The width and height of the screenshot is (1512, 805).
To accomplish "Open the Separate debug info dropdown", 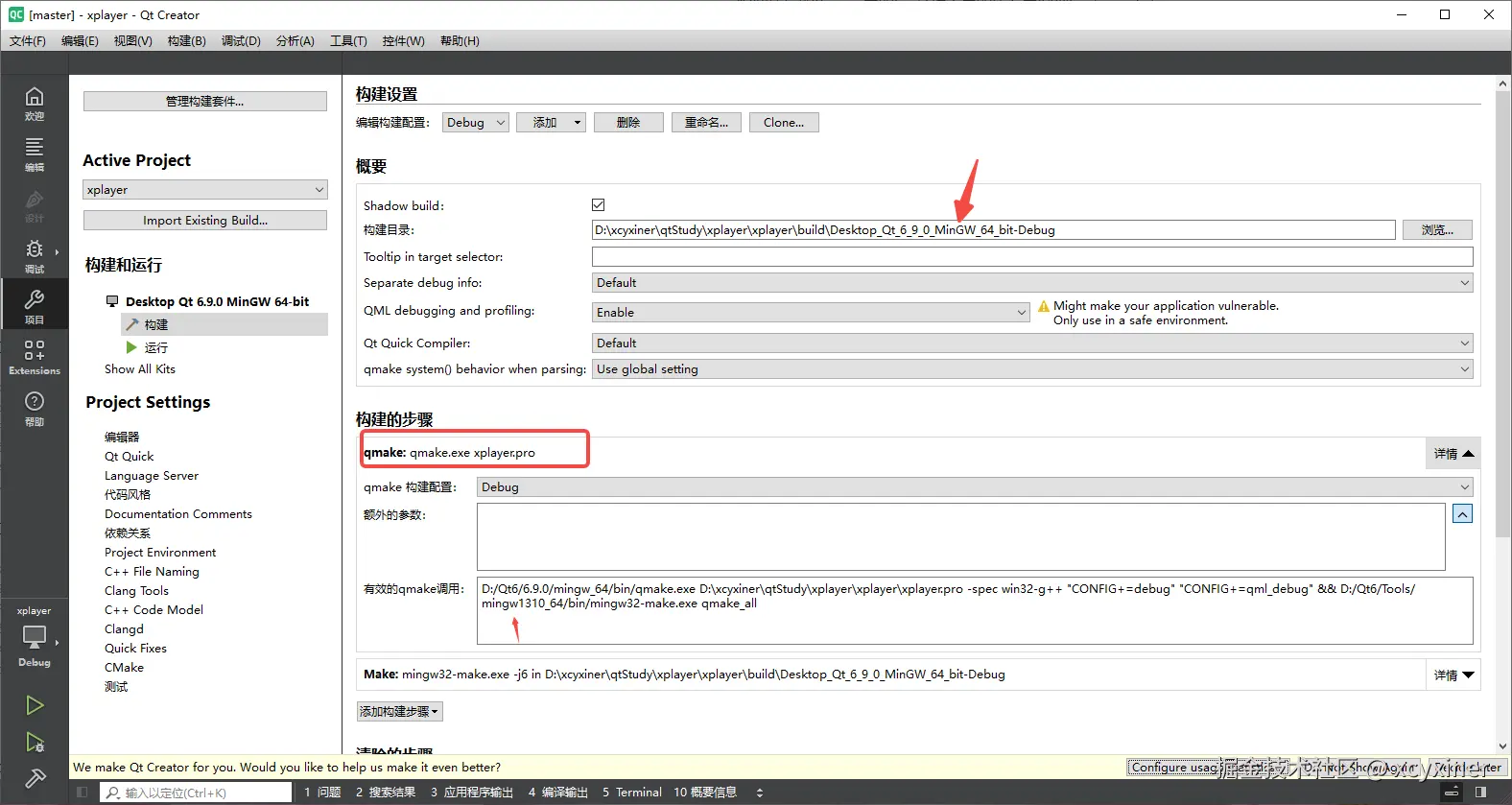I will [x=1032, y=283].
